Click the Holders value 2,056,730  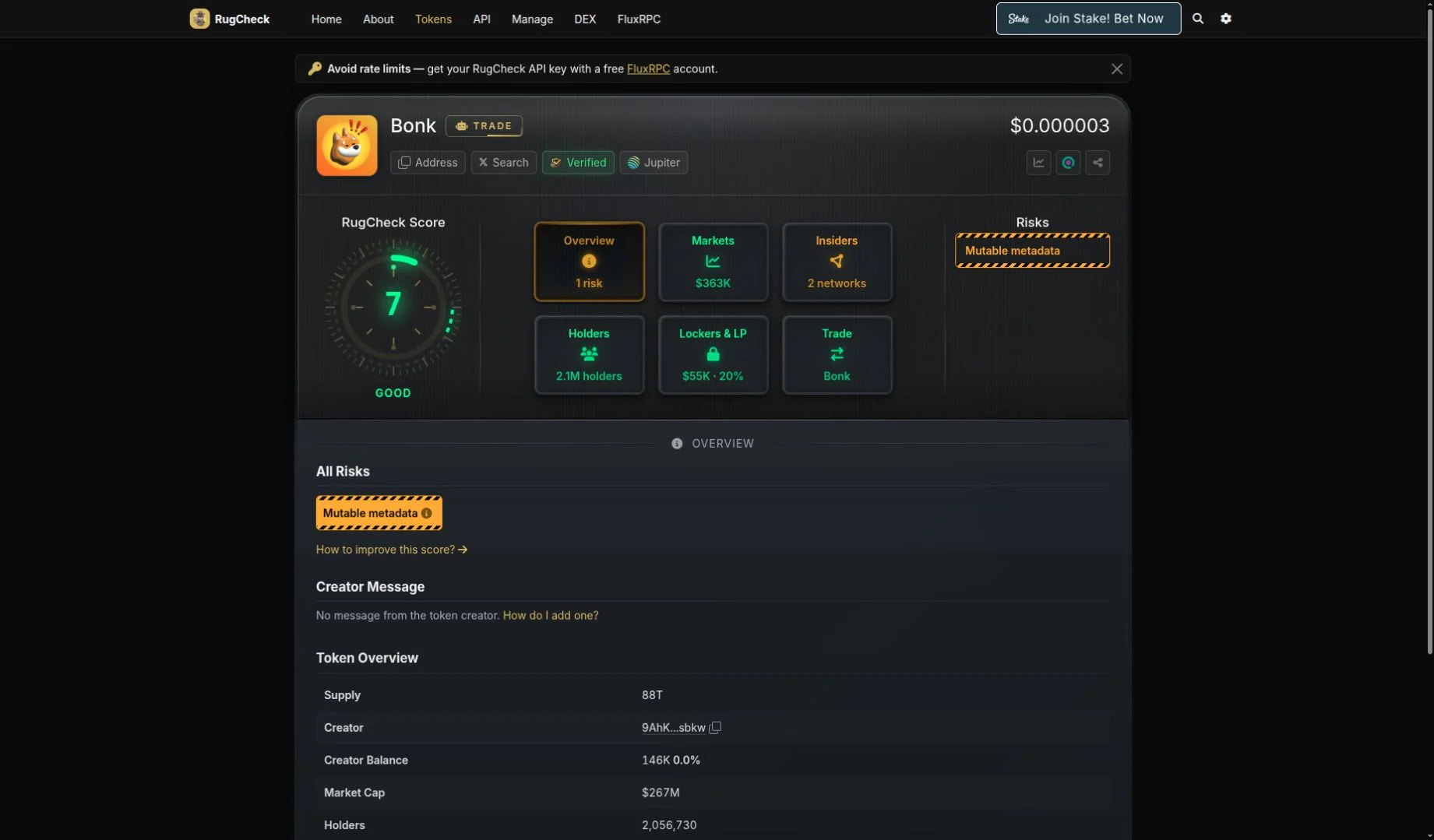click(x=669, y=825)
